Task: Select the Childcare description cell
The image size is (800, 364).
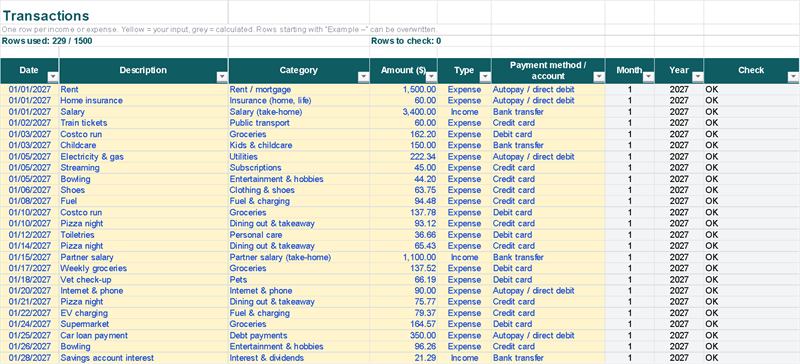Action: (144, 145)
